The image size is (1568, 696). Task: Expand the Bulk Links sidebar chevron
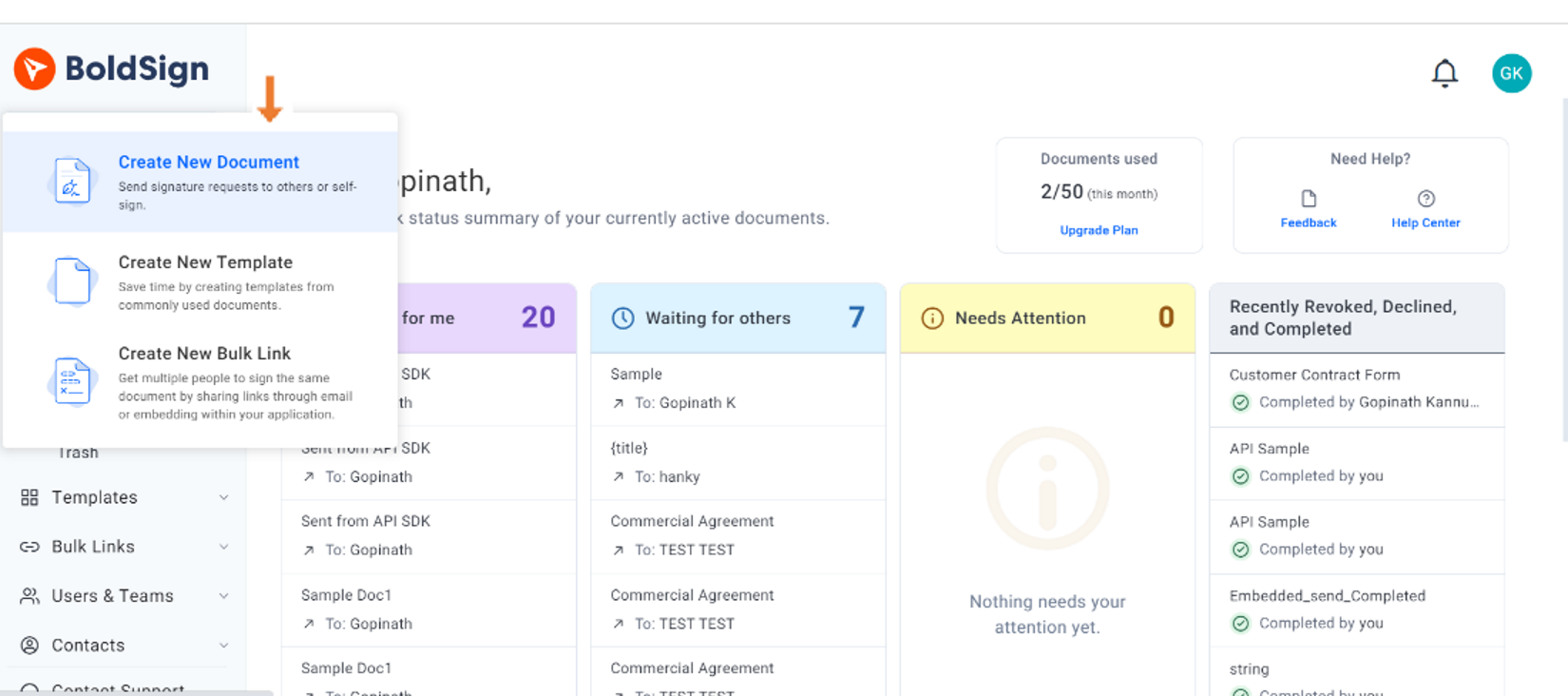[x=223, y=547]
